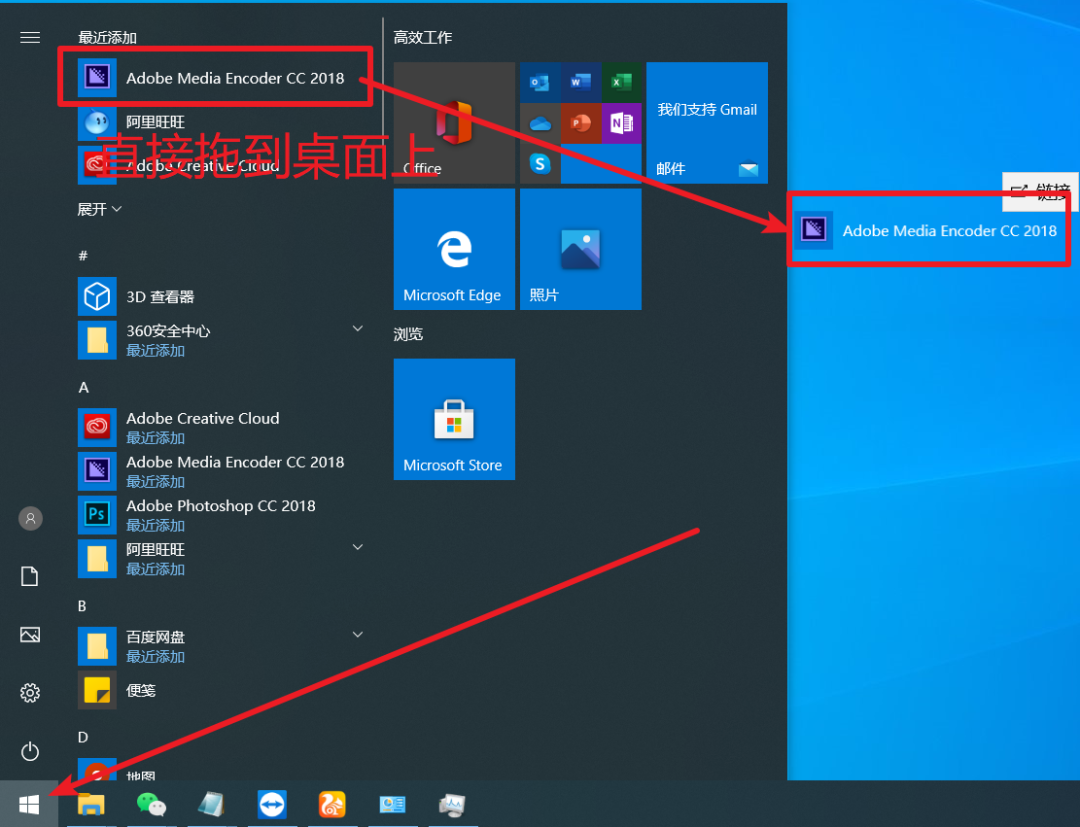Open Adobe Media Encoder CC 2018 under section A

tap(220, 471)
